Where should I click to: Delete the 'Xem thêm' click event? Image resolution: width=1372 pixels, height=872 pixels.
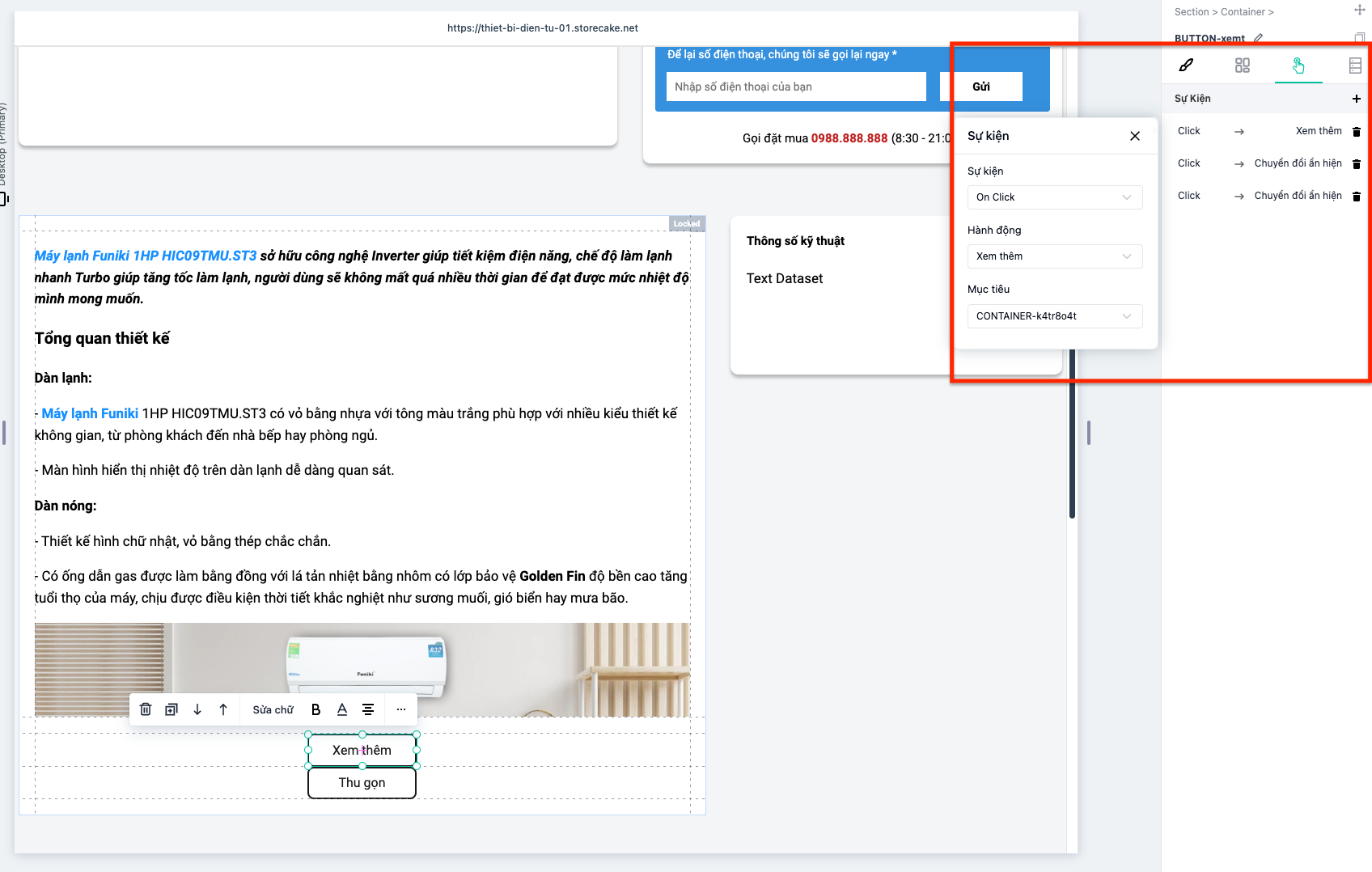tap(1357, 131)
